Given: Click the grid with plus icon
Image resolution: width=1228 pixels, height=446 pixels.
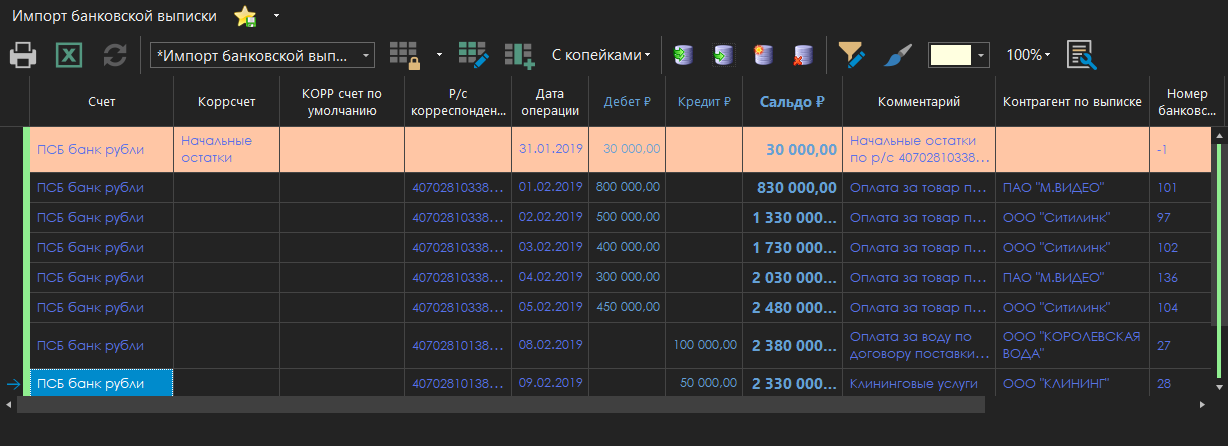Looking at the screenshot, I should click(x=519, y=55).
